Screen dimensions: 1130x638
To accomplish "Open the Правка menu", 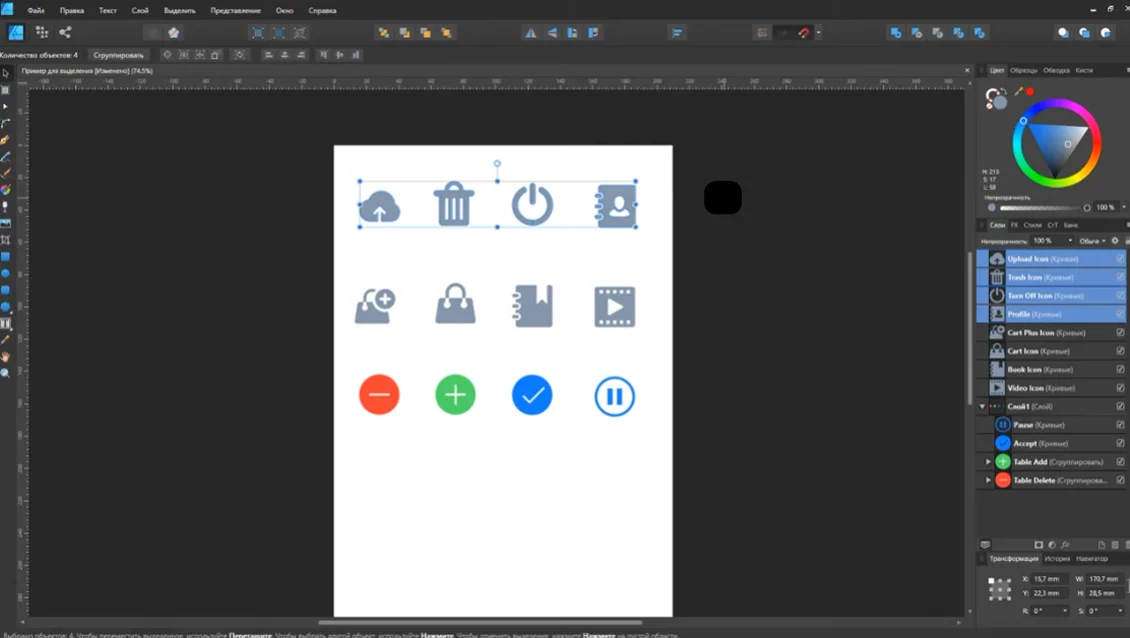I will (71, 11).
